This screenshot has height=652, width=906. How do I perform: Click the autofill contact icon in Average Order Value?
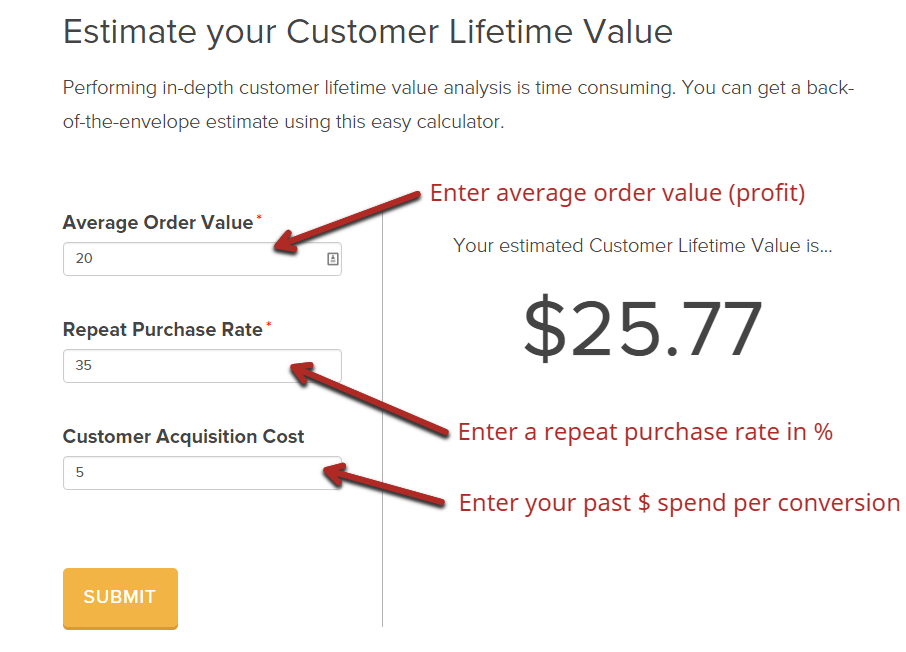[333, 259]
